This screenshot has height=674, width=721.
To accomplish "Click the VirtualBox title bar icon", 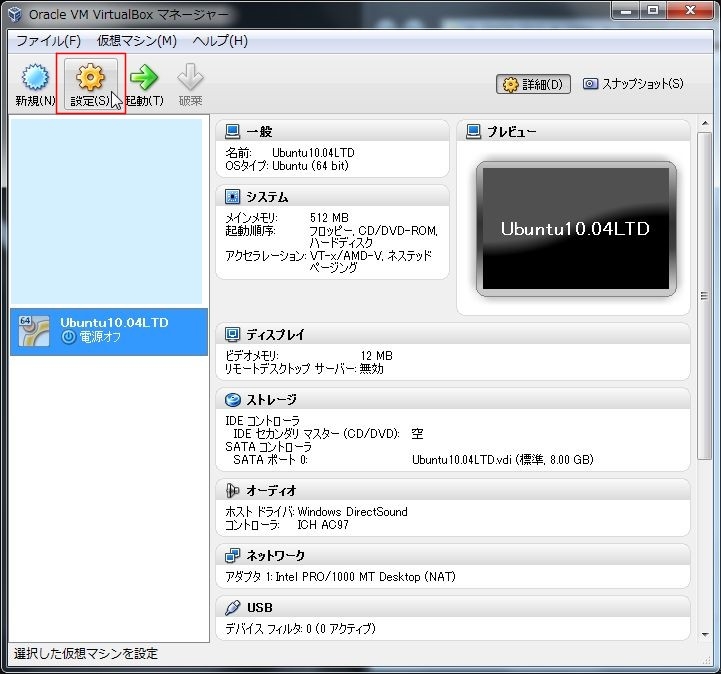I will pyautogui.click(x=15, y=14).
